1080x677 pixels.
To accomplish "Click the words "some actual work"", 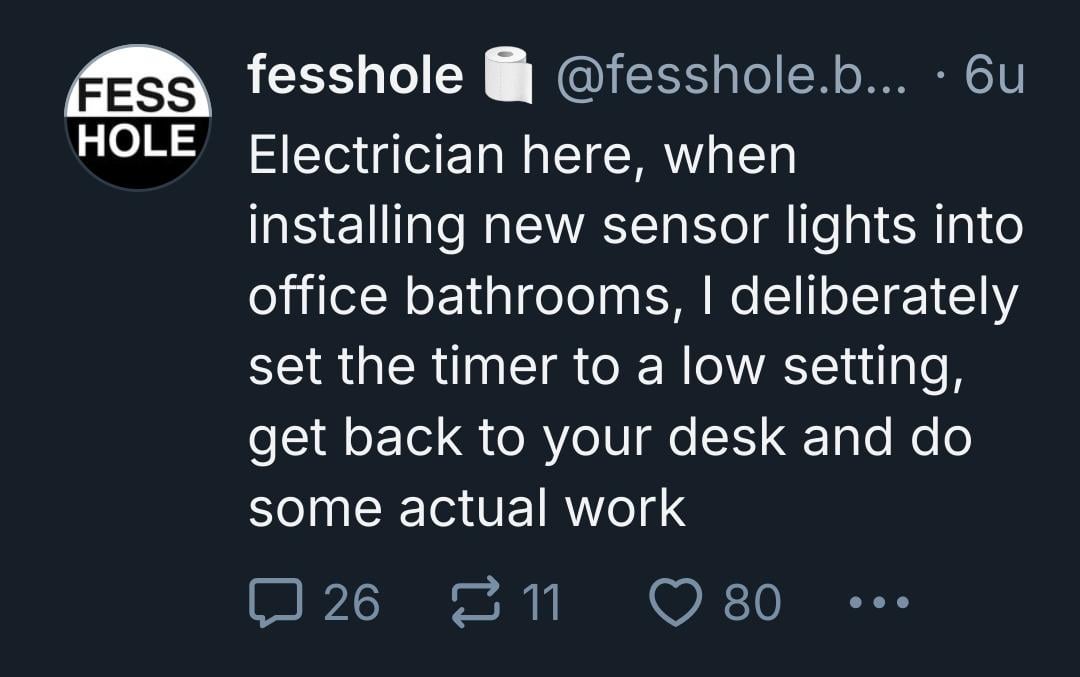I will click(x=466, y=509).
